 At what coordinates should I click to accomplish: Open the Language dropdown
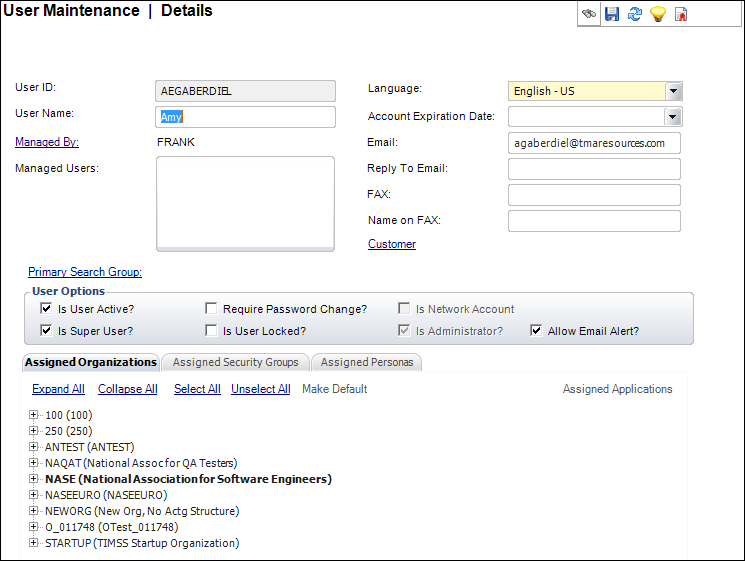tap(673, 91)
